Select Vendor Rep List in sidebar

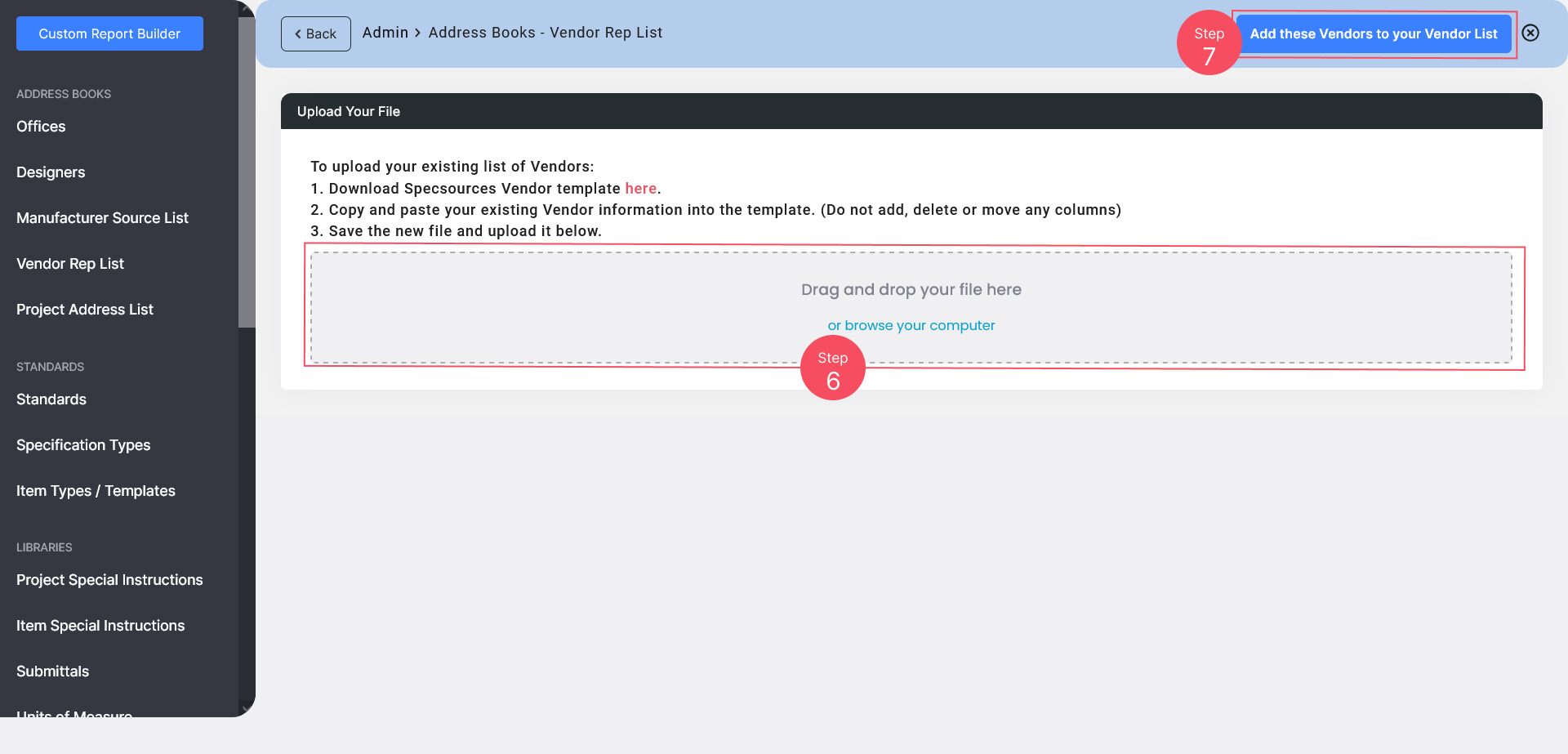click(70, 264)
